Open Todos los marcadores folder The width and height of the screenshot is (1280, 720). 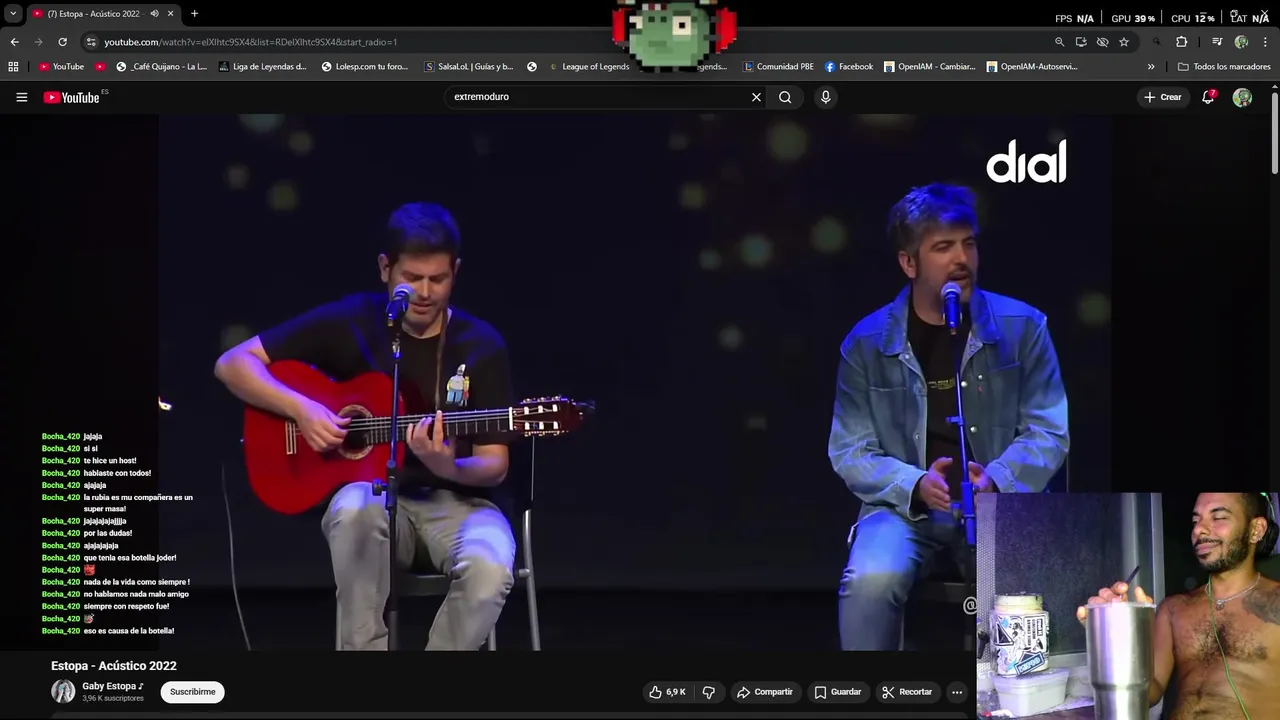1224,67
